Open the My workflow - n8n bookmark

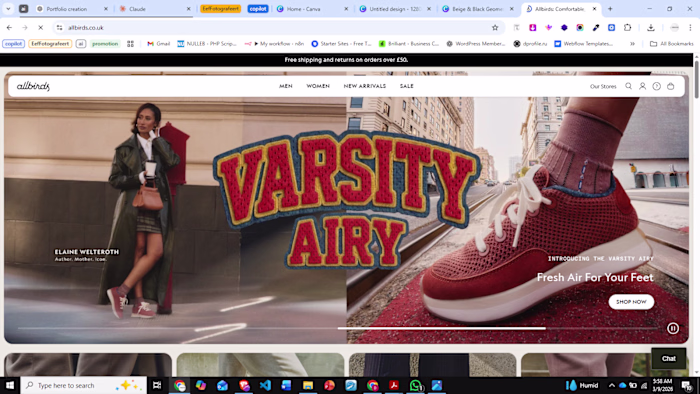coord(274,44)
